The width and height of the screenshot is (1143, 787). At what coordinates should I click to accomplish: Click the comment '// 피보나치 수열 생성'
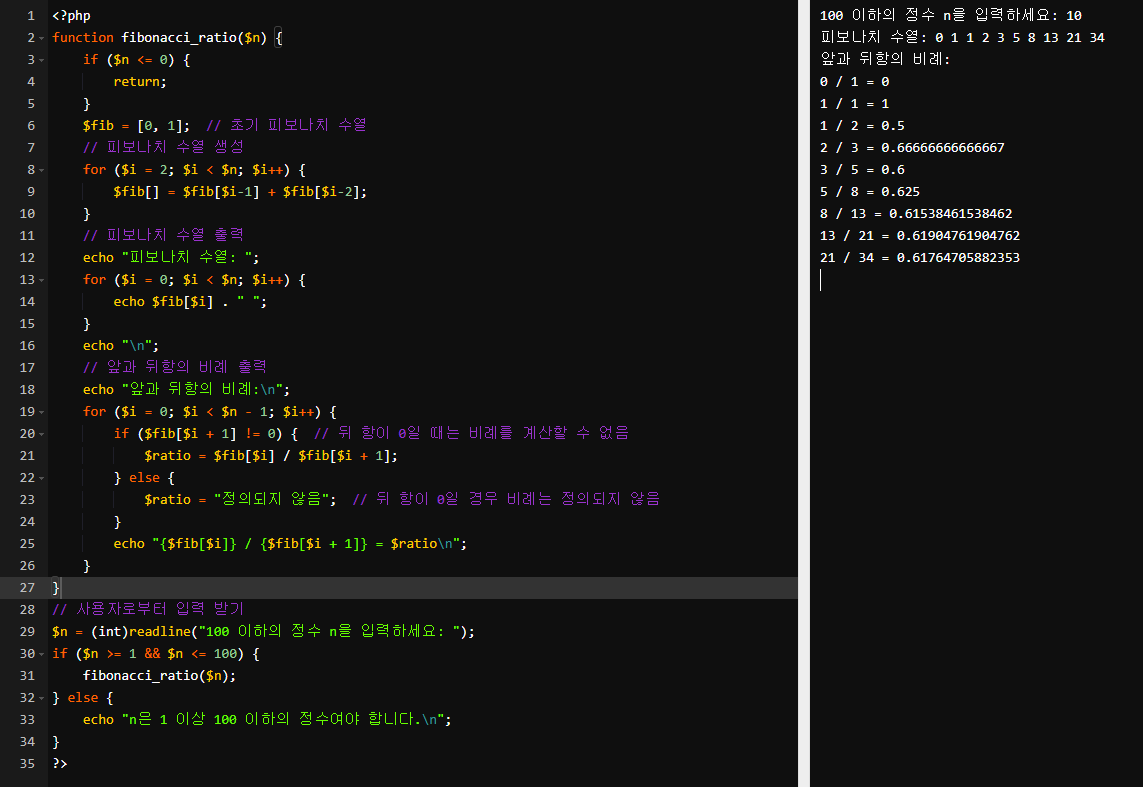(x=163, y=147)
